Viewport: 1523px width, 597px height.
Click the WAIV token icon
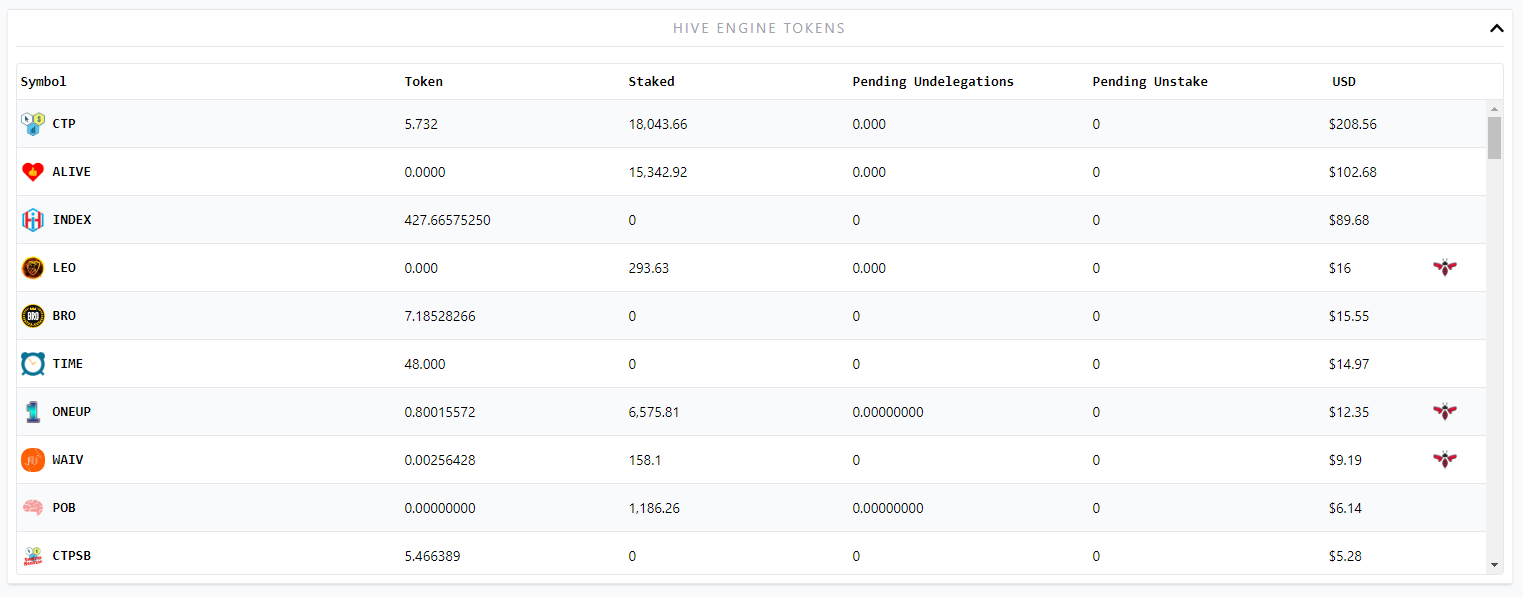click(33, 460)
